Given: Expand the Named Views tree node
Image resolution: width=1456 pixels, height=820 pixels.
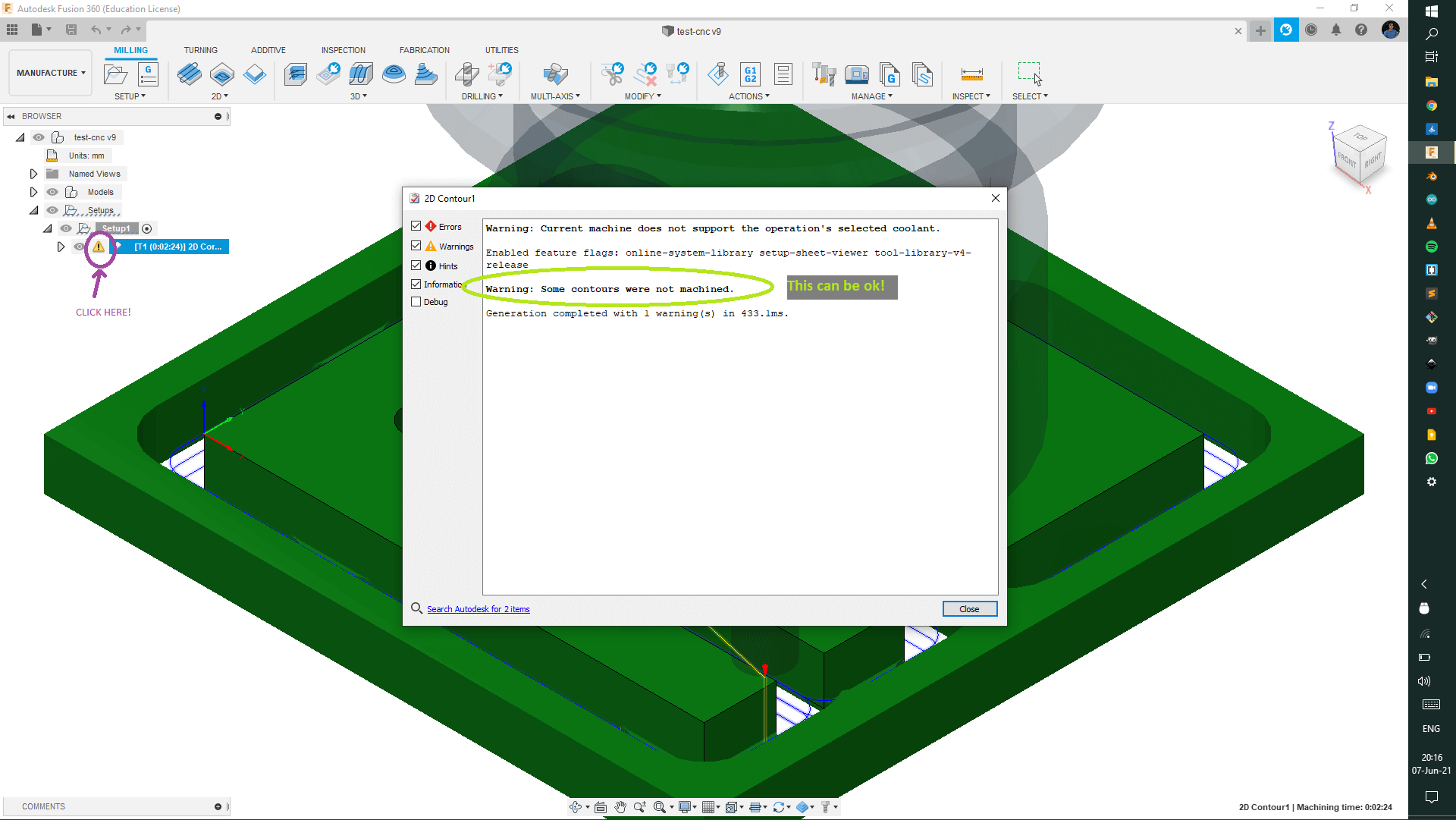Looking at the screenshot, I should [33, 174].
